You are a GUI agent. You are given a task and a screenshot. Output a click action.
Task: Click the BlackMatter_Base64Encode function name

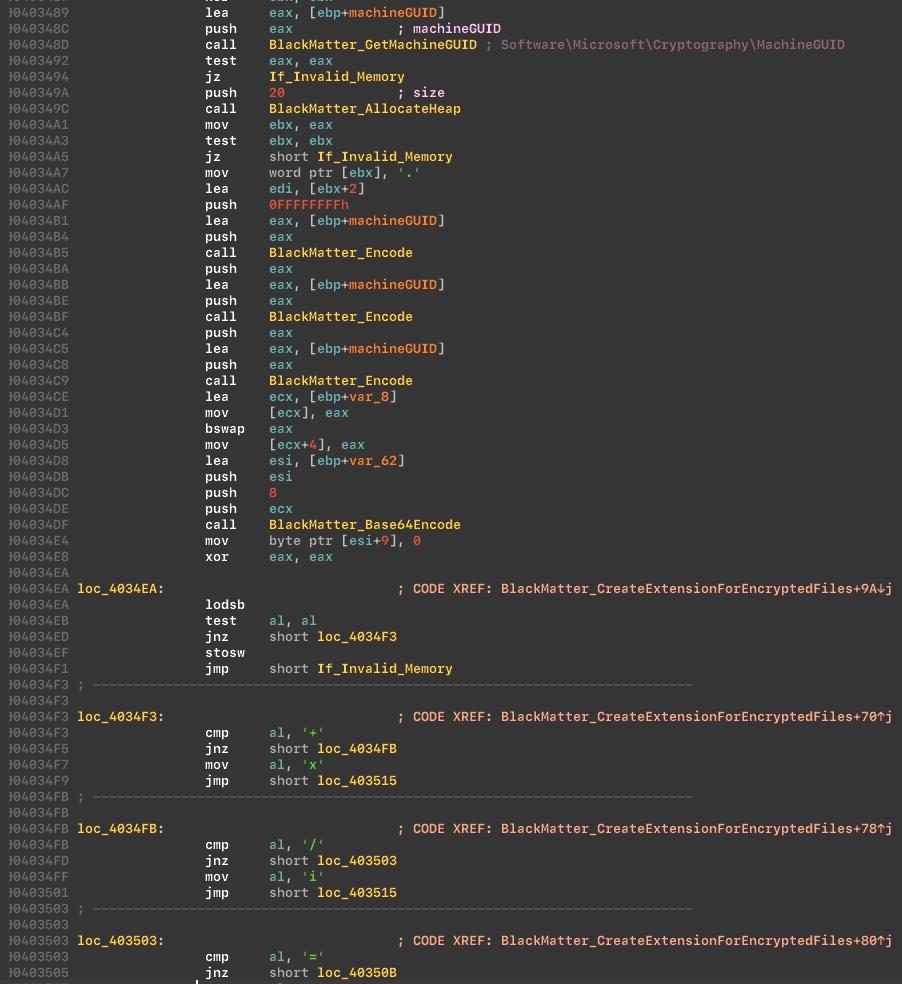tap(364, 525)
